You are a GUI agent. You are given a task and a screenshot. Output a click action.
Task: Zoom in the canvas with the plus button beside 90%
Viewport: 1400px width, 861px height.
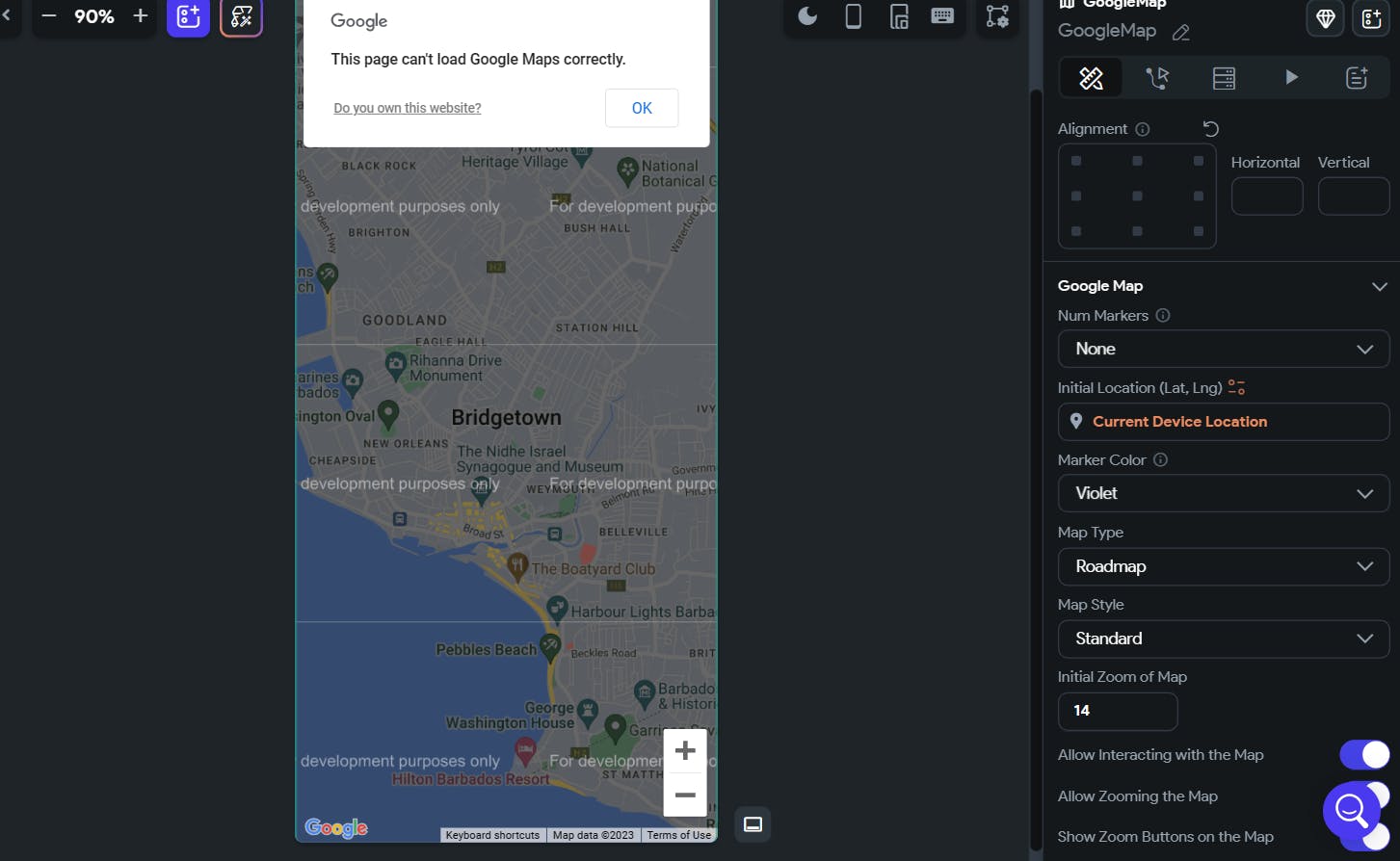[141, 16]
